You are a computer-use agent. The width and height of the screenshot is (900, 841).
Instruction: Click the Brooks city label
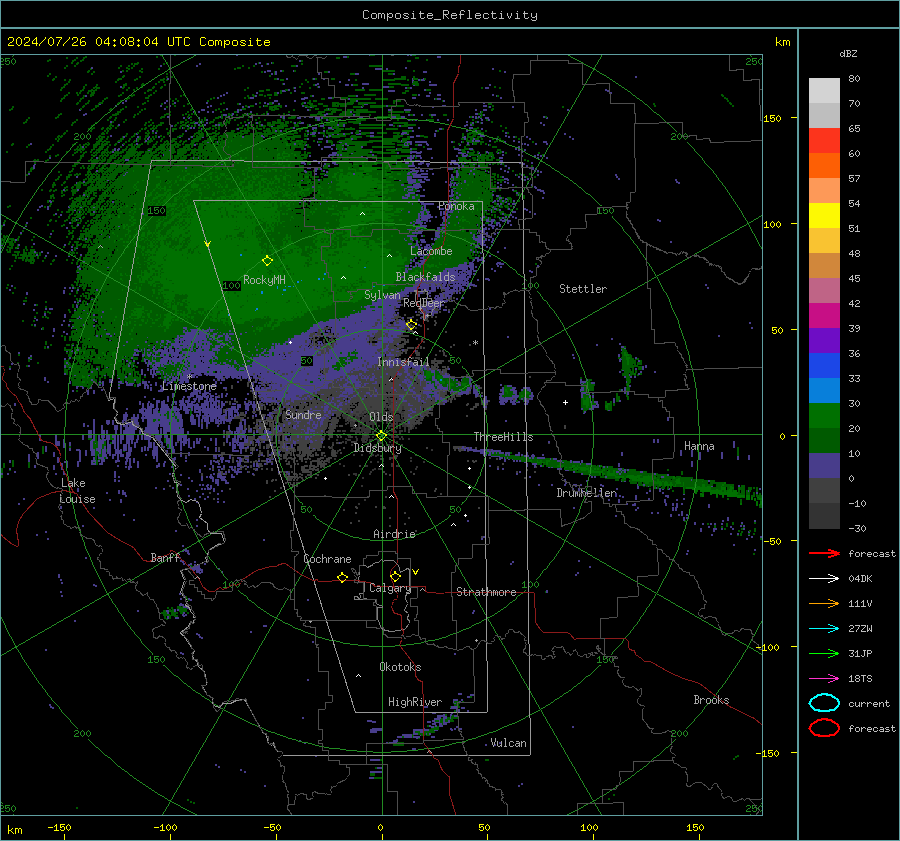pyautogui.click(x=711, y=700)
